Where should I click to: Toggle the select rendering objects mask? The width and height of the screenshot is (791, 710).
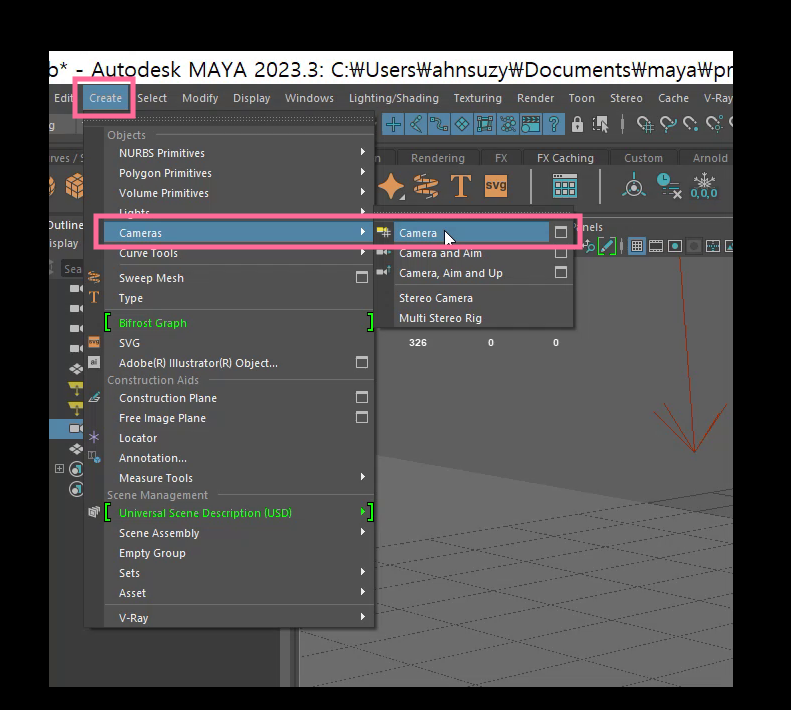[531, 124]
